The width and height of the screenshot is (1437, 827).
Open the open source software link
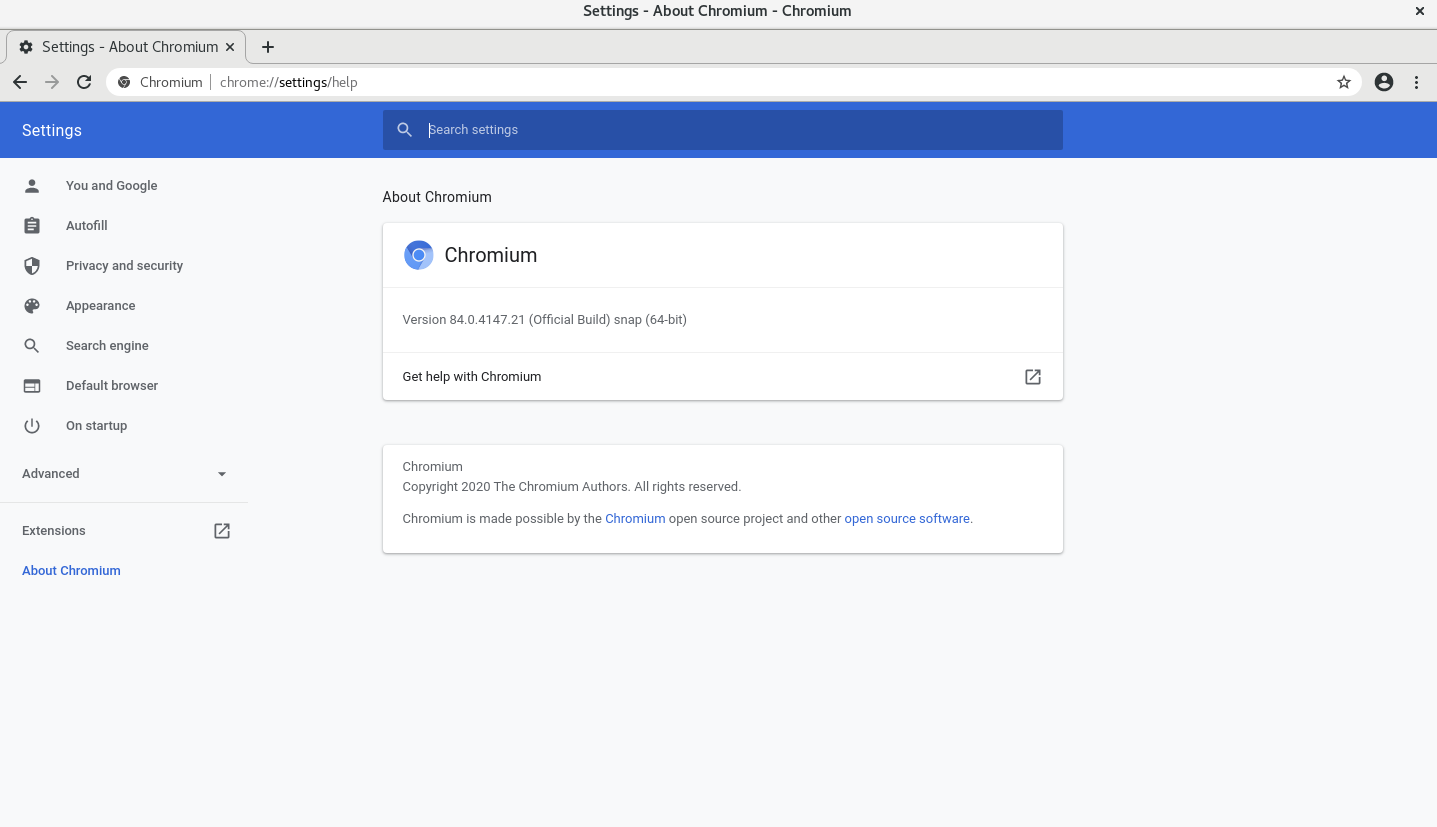pos(907,519)
